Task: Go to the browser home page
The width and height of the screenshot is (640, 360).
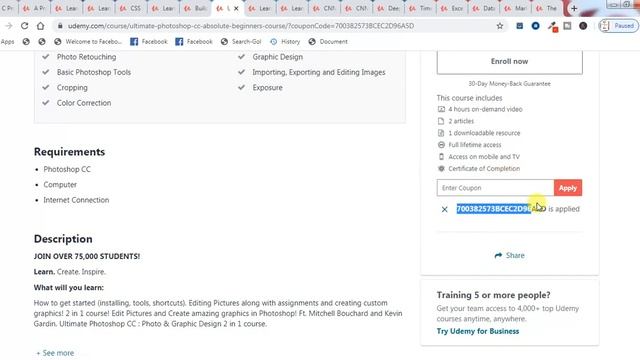Action: coord(40,26)
